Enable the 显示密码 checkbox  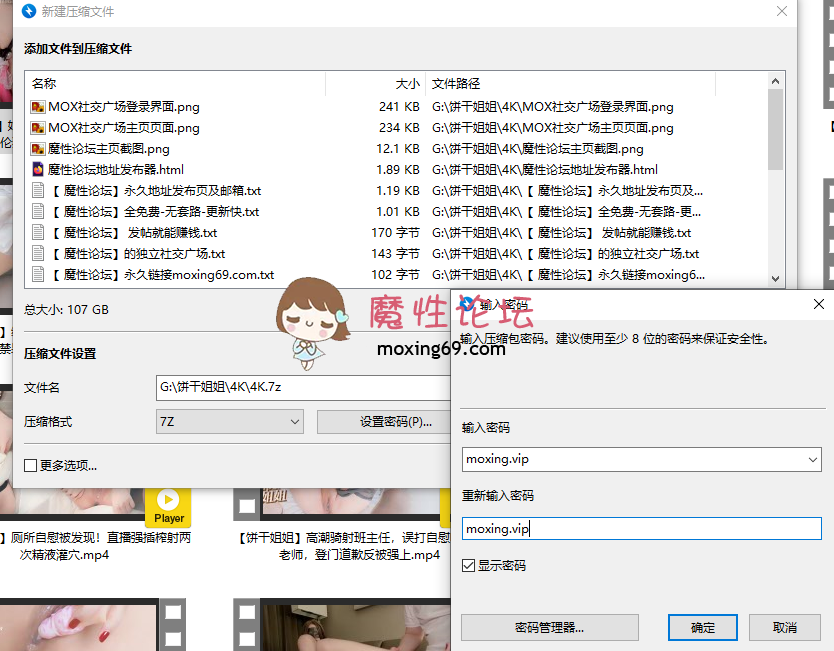[466, 564]
